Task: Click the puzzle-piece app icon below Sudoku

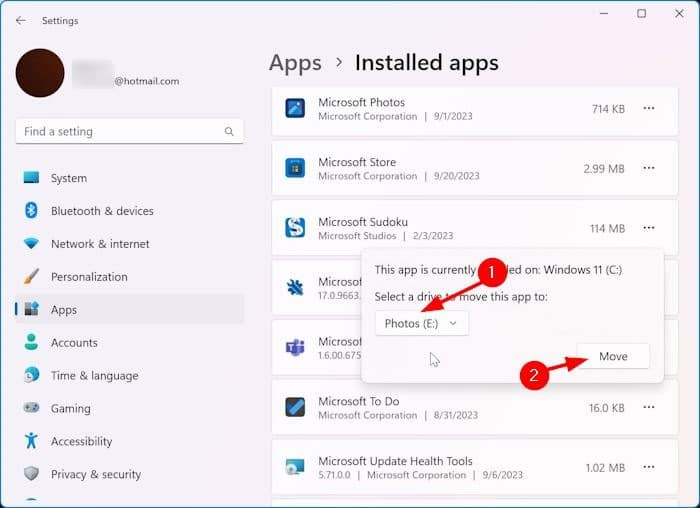Action: click(295, 287)
